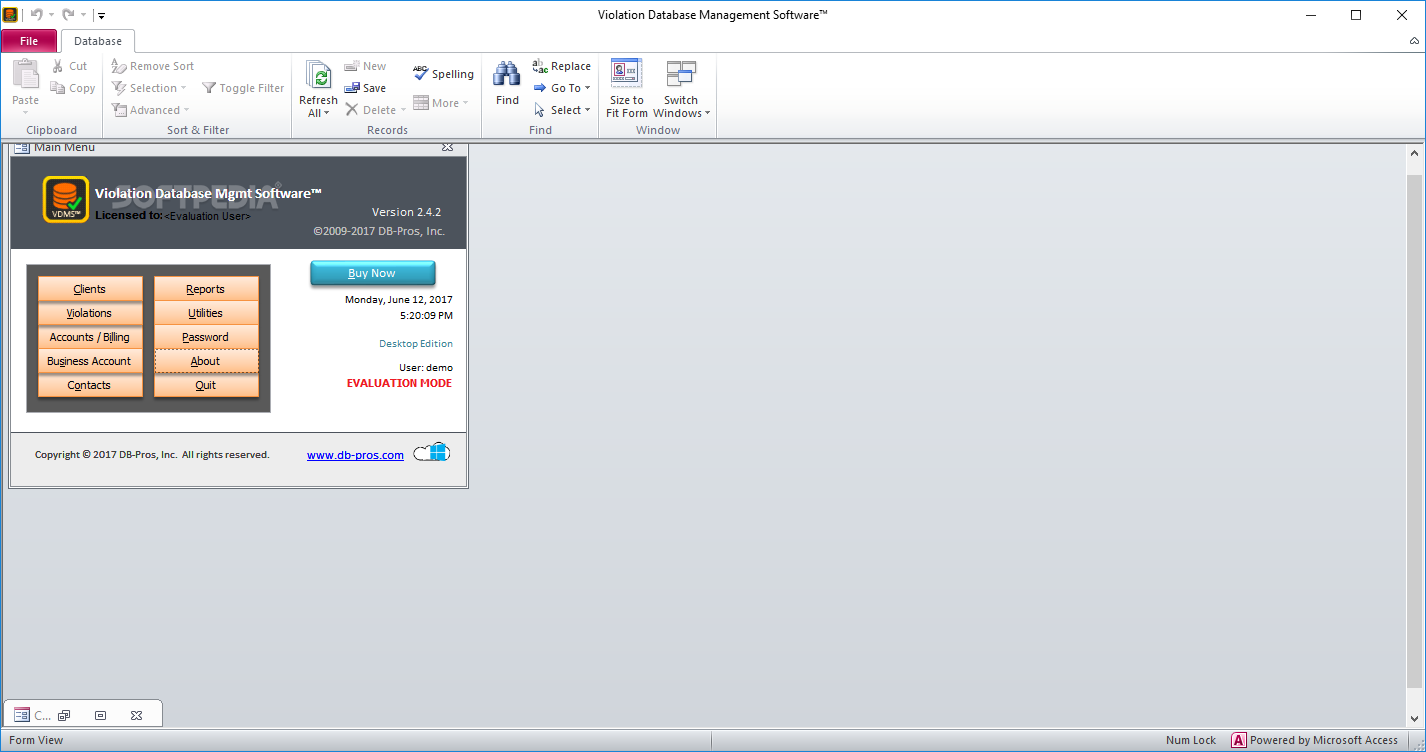Click the cloud Windows icon near website link

tap(432, 453)
